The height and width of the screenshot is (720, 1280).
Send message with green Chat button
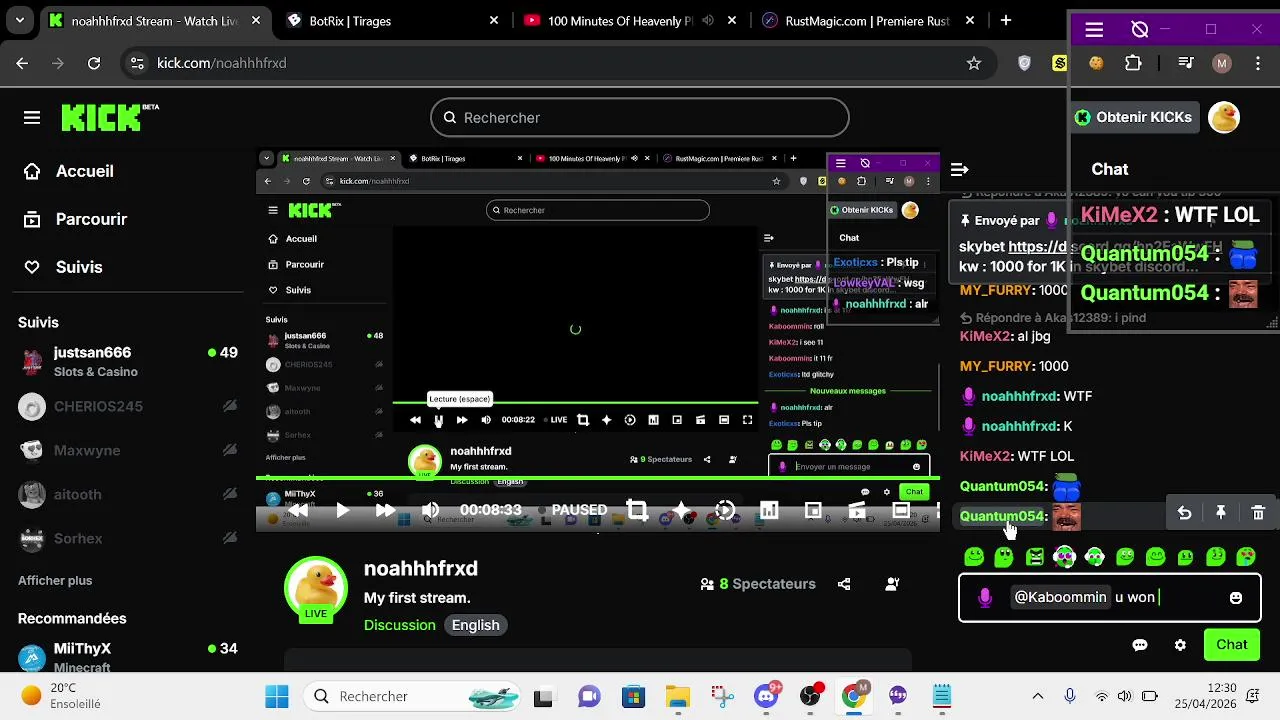(x=1231, y=645)
